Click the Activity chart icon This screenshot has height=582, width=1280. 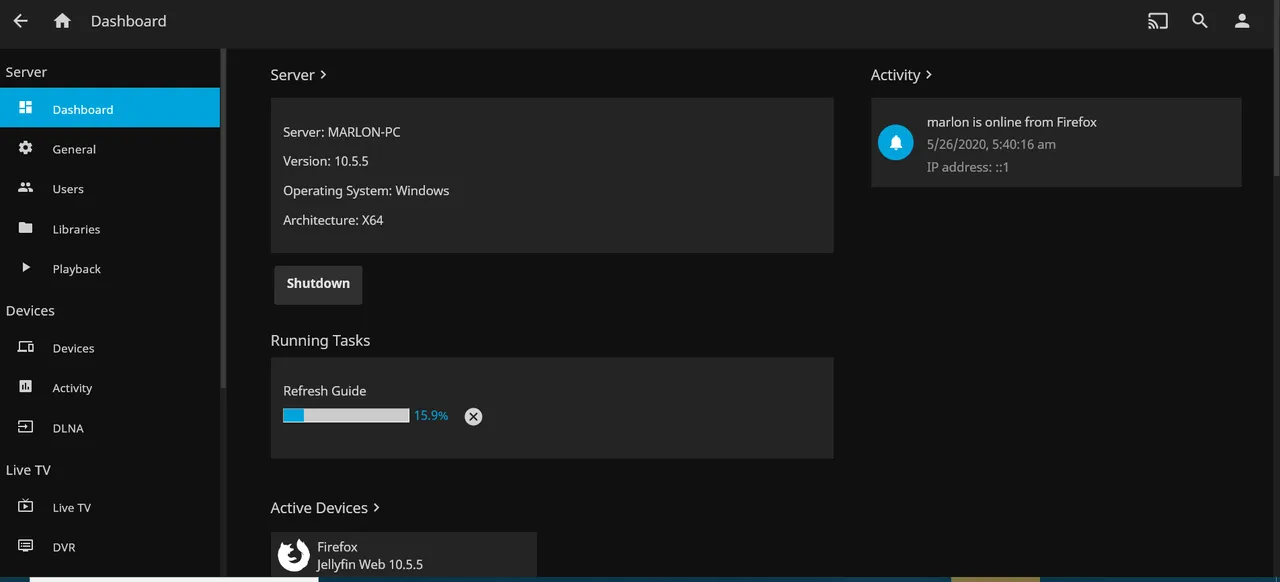pos(26,387)
